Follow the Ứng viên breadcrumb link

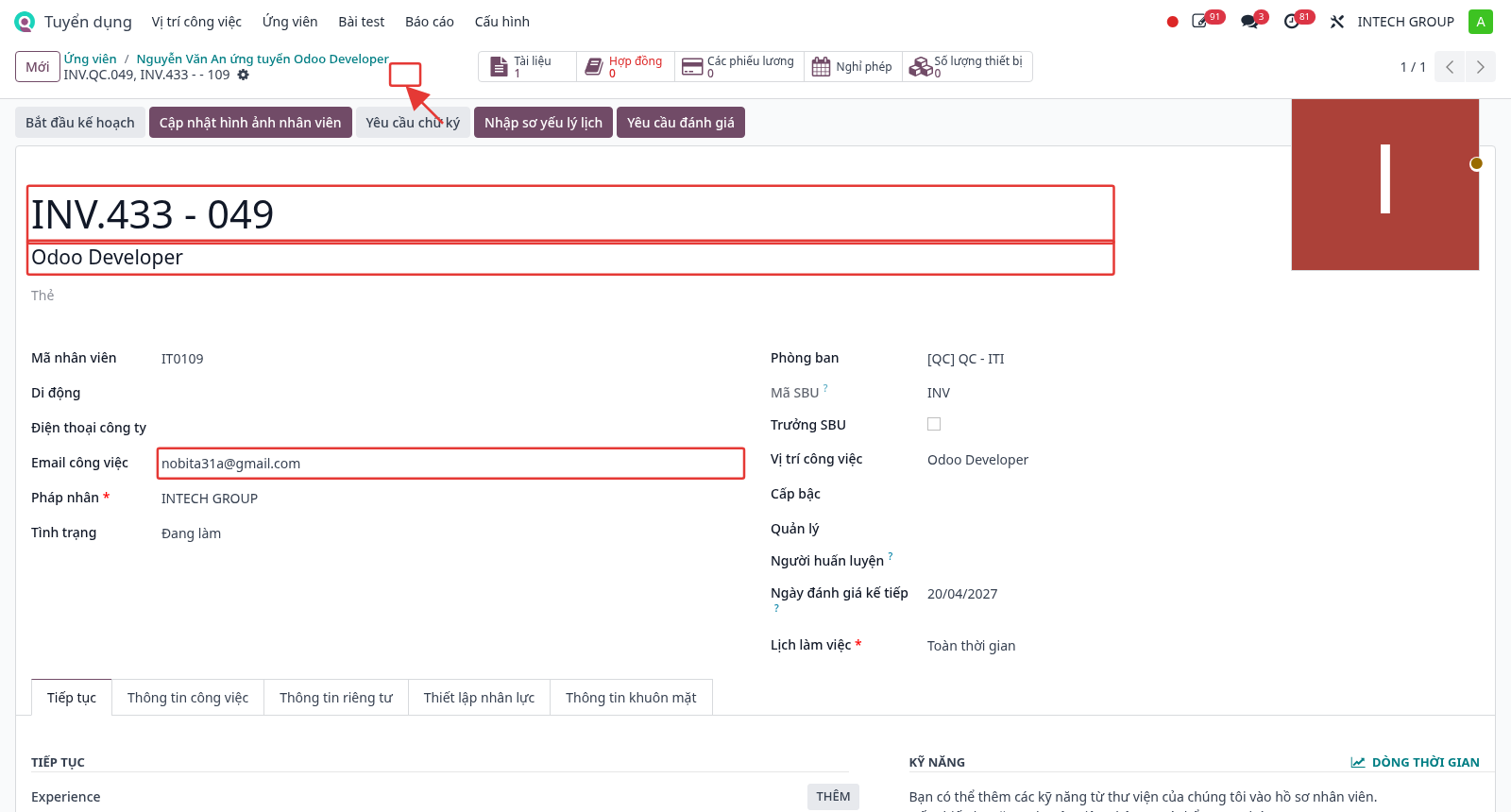91,59
